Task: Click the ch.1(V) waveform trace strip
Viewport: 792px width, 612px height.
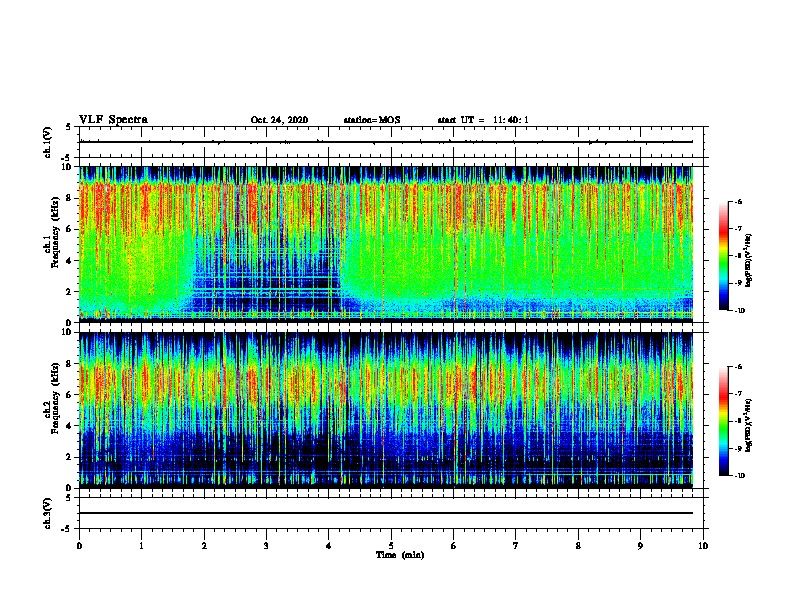Action: pyautogui.click(x=386, y=142)
